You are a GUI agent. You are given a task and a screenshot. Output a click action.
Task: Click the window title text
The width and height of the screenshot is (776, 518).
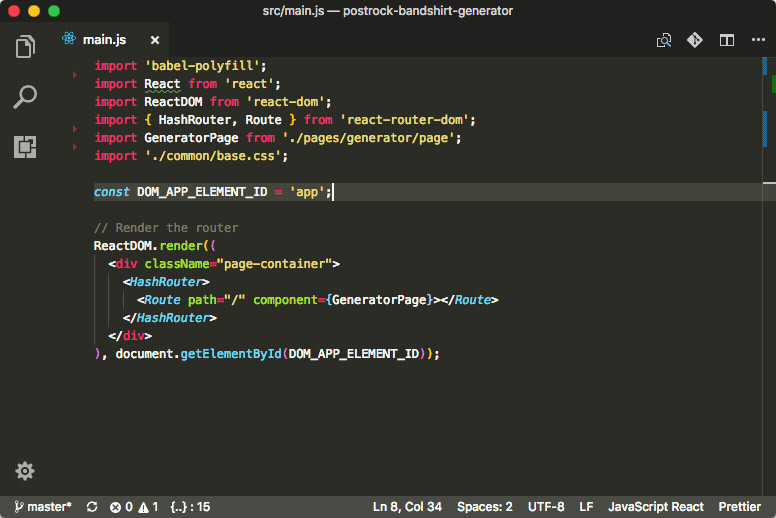coord(388,11)
